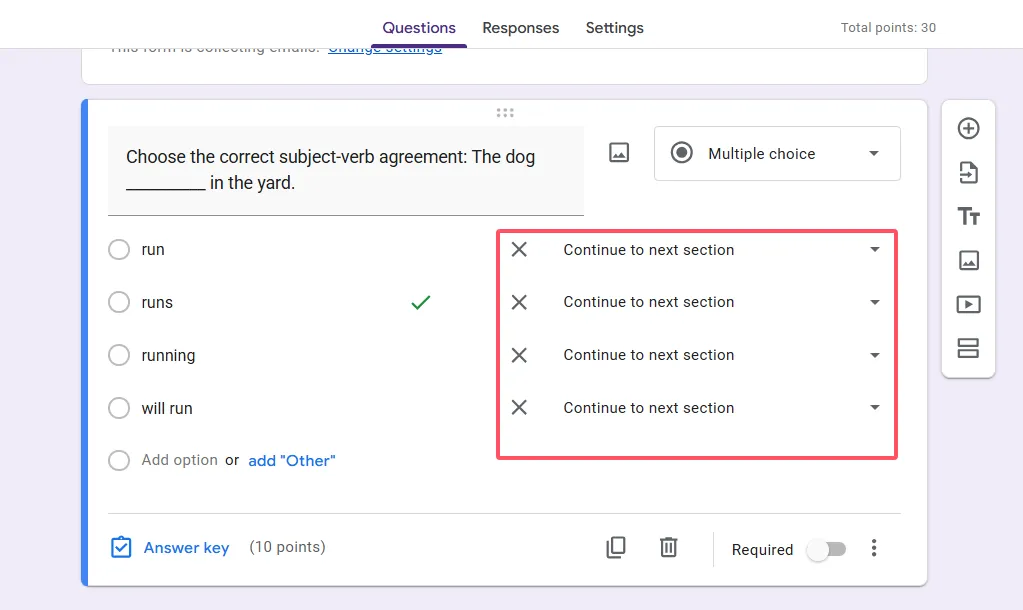Toggle the Required switch on
Viewport: 1023px width, 610px height.
826,549
